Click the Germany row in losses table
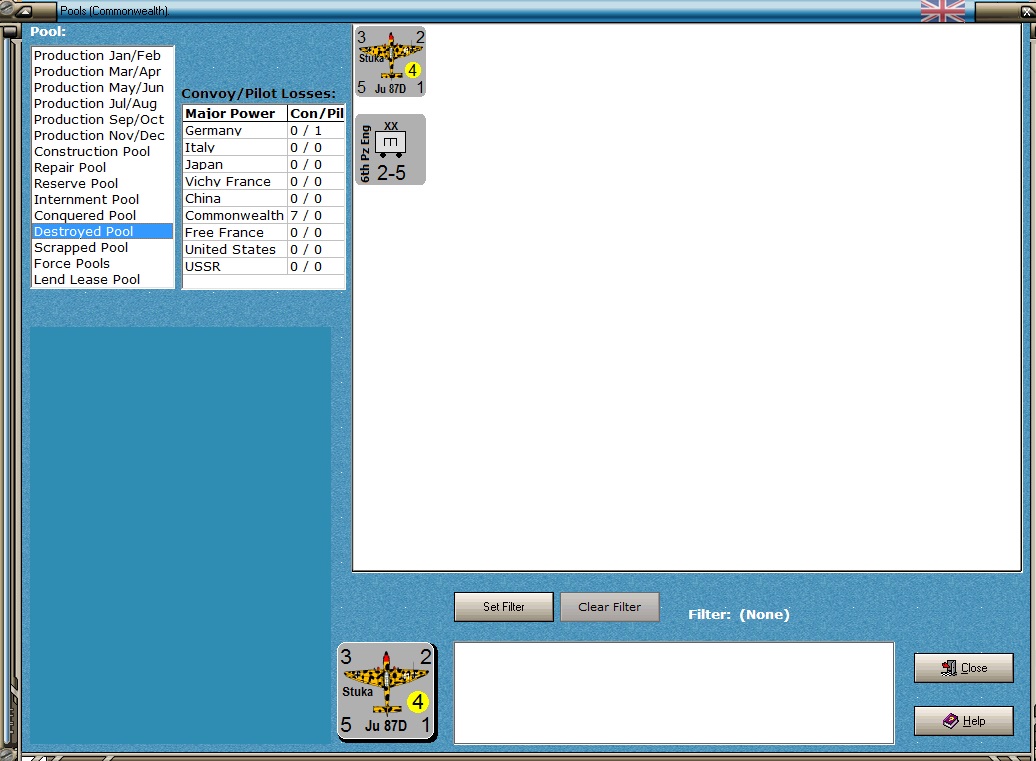Screen dimensions: 1036x761 tap(264, 131)
